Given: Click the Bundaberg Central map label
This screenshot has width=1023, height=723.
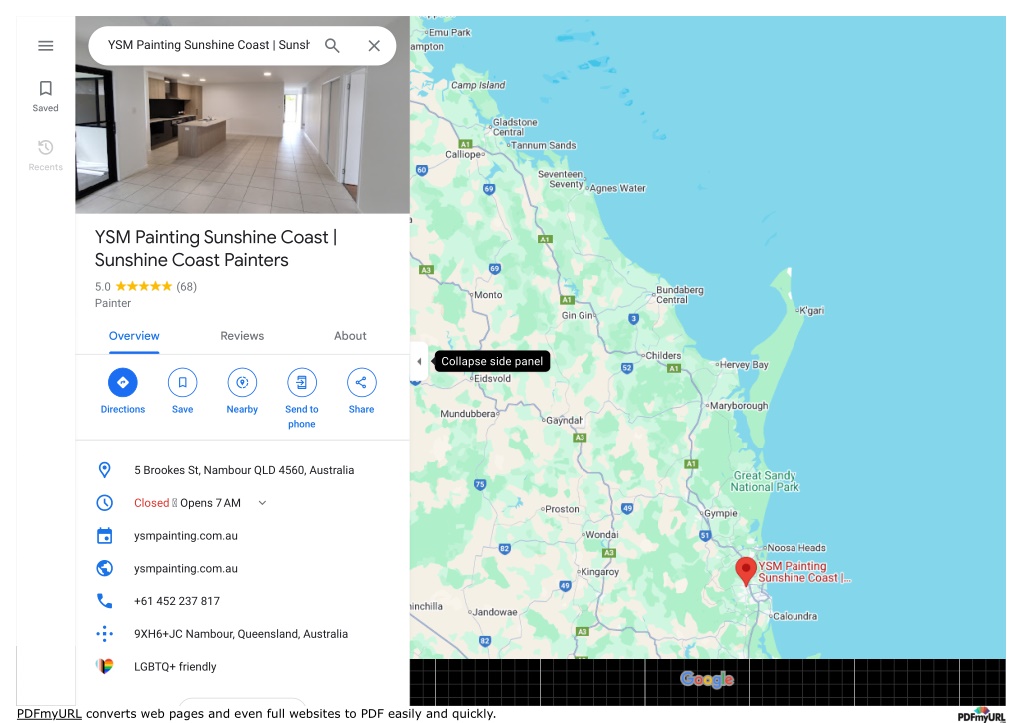Looking at the screenshot, I should click(680, 295).
